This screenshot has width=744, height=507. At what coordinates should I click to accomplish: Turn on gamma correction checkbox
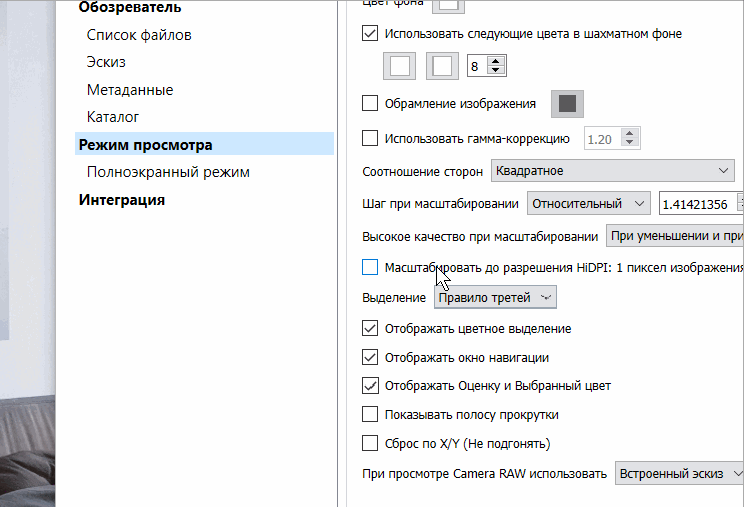click(370, 139)
